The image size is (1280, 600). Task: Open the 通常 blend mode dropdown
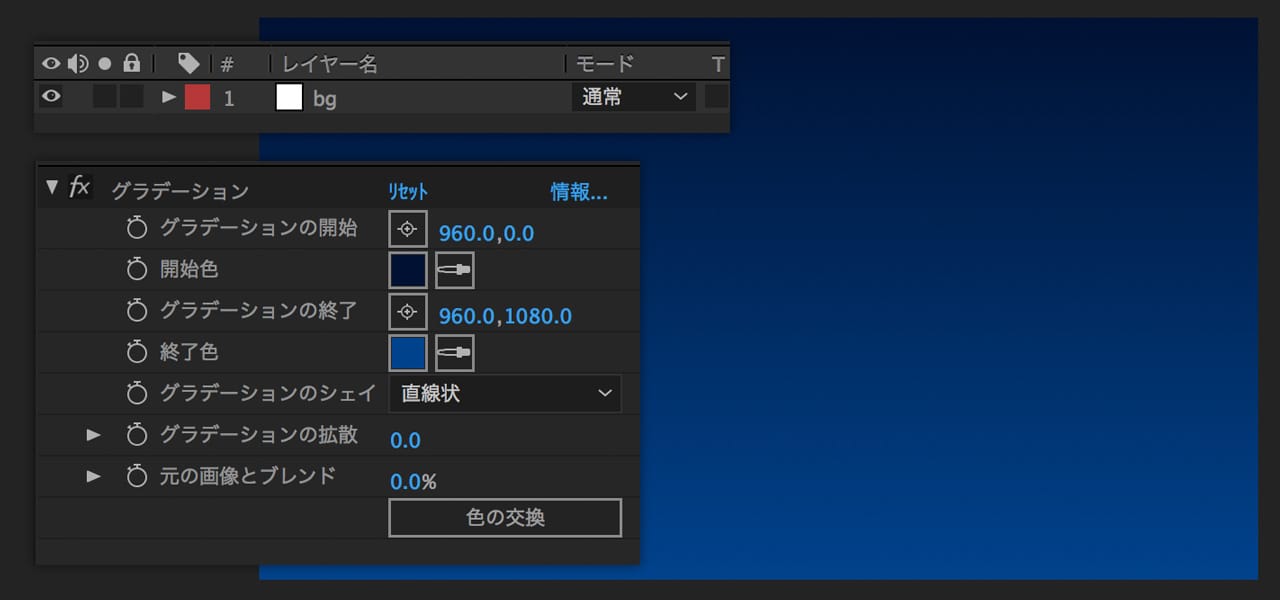[x=633, y=97]
